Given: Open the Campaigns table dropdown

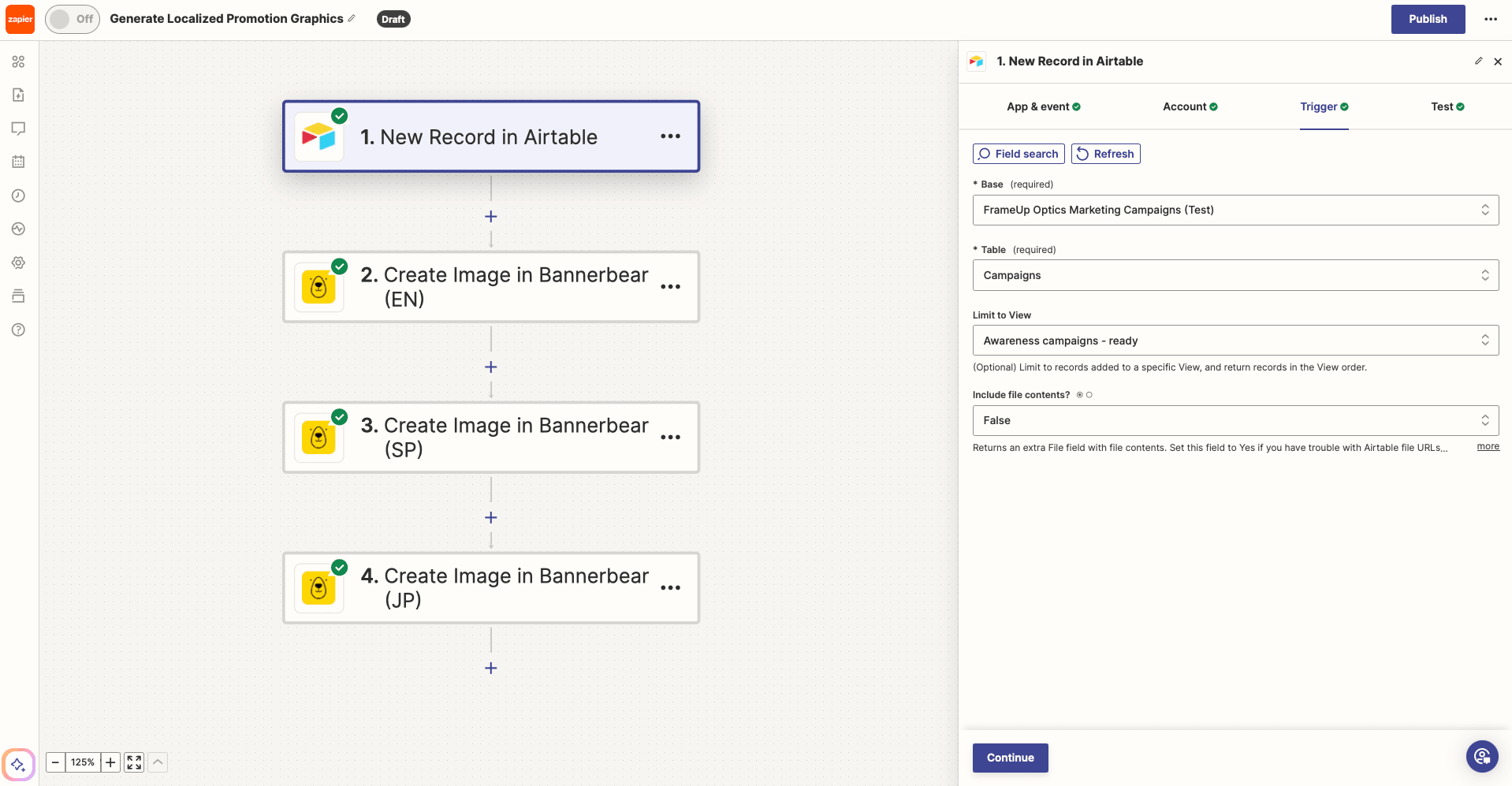Looking at the screenshot, I should pyautogui.click(x=1235, y=275).
